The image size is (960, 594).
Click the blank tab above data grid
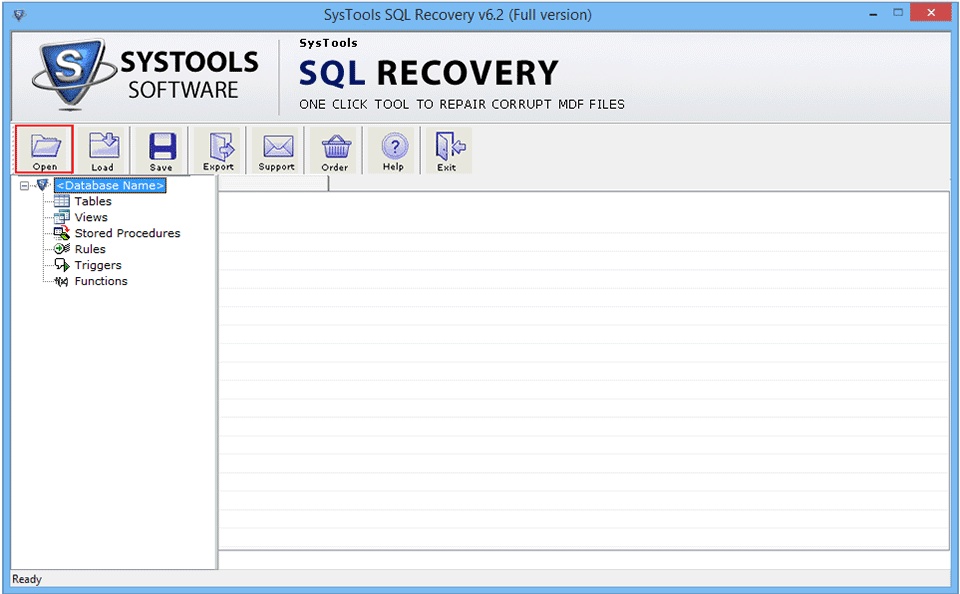274,183
